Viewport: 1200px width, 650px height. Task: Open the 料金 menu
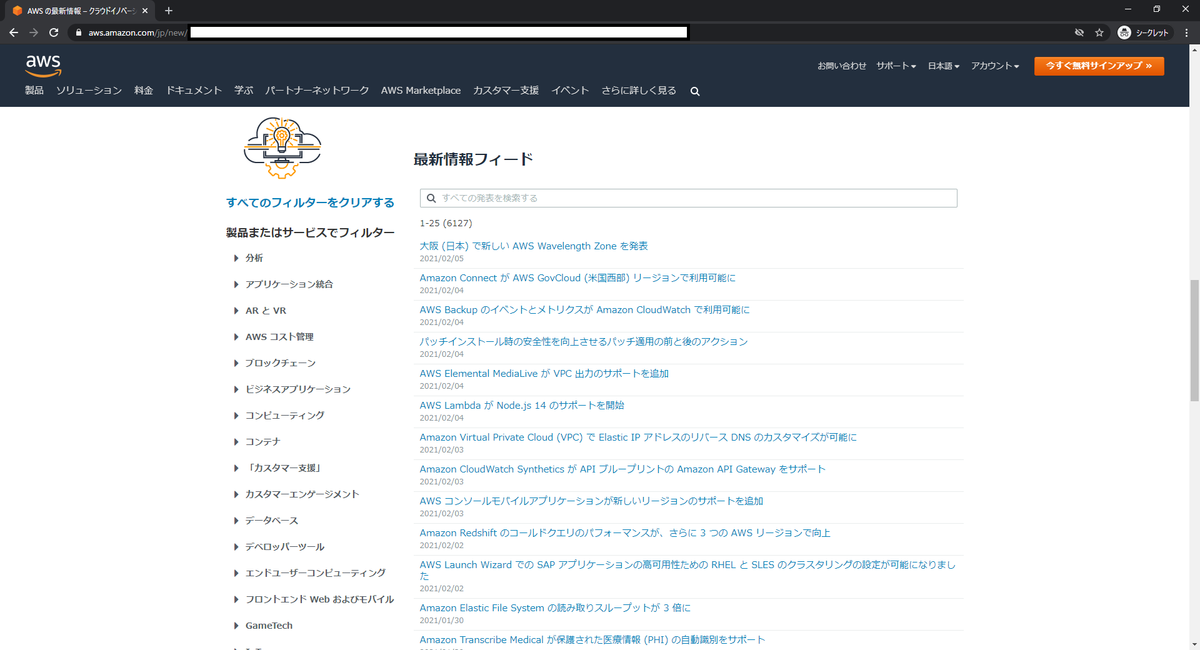[x=144, y=90]
